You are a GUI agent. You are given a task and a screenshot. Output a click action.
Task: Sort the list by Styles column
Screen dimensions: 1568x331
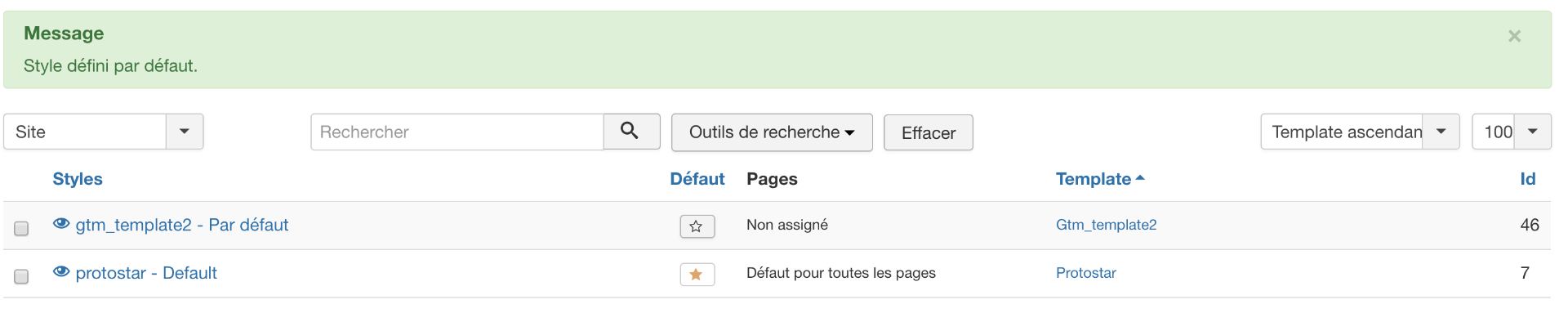point(78,179)
